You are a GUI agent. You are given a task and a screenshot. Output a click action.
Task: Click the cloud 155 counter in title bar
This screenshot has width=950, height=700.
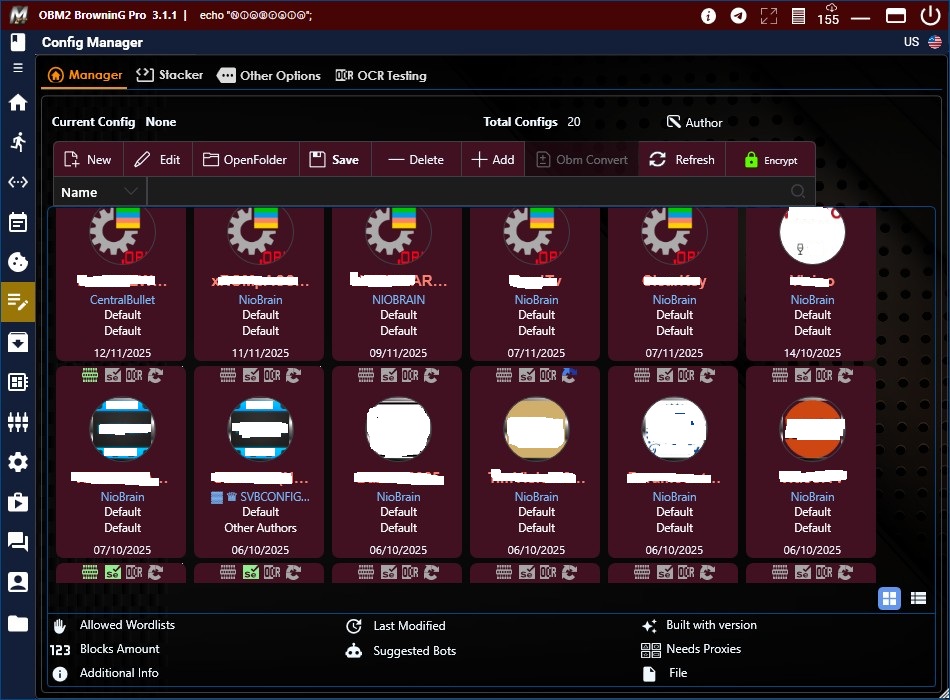[x=828, y=15]
